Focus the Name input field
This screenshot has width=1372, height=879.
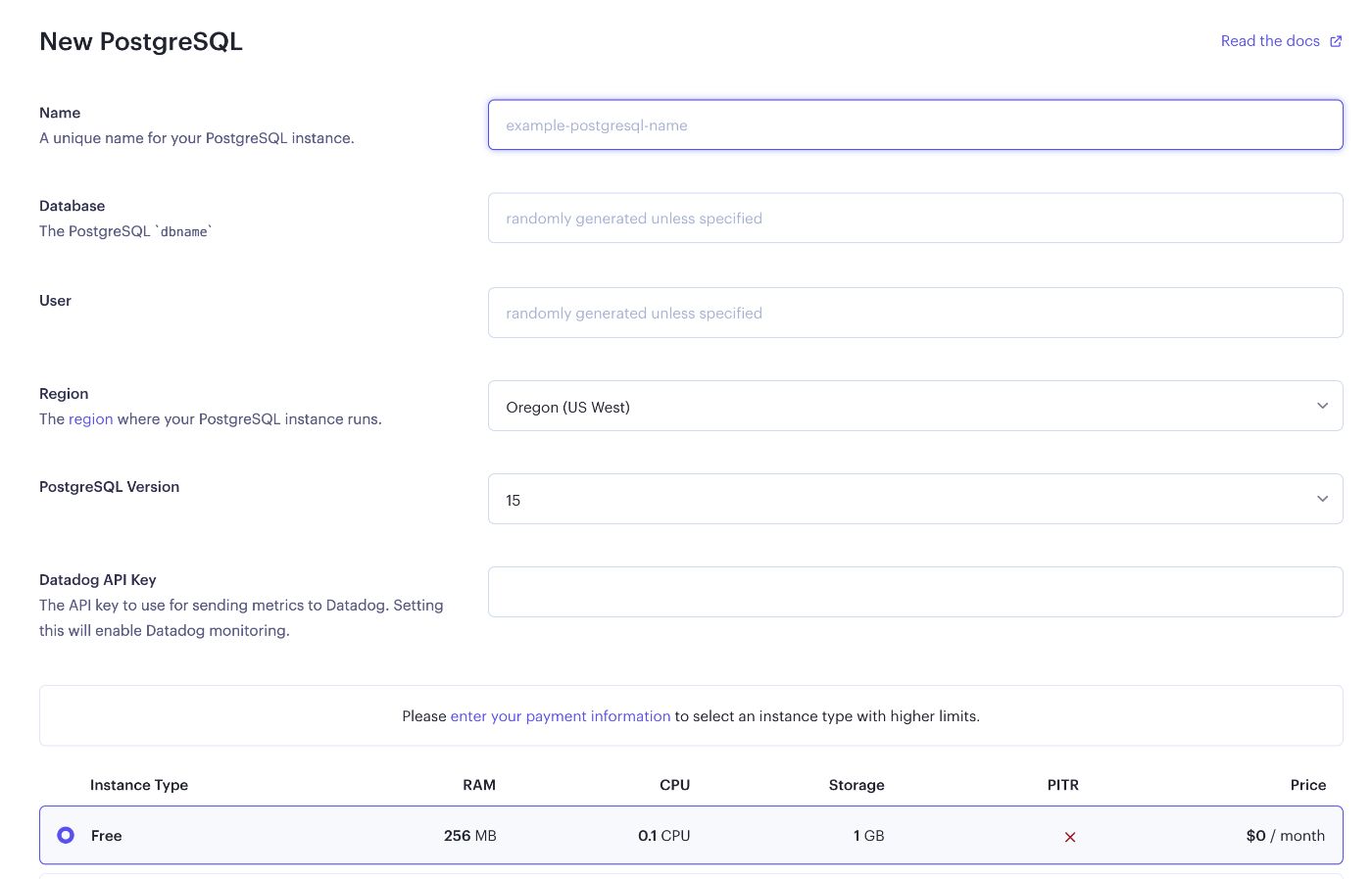(x=913, y=125)
